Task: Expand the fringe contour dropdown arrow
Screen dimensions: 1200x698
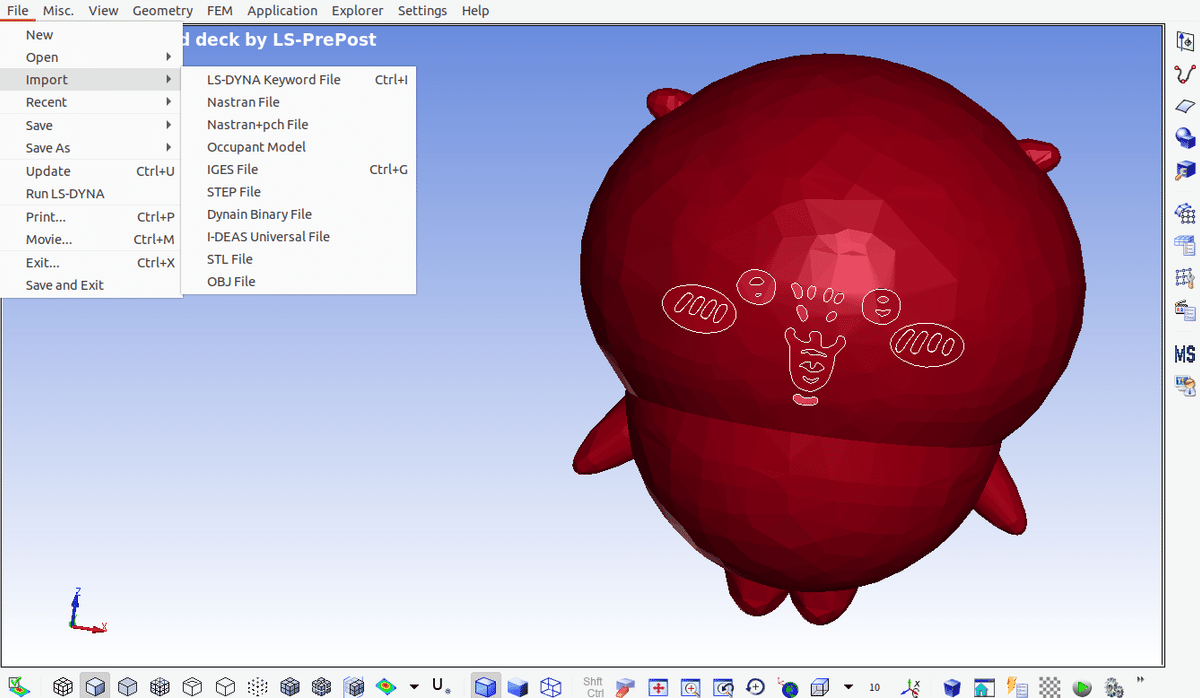Action: point(414,687)
